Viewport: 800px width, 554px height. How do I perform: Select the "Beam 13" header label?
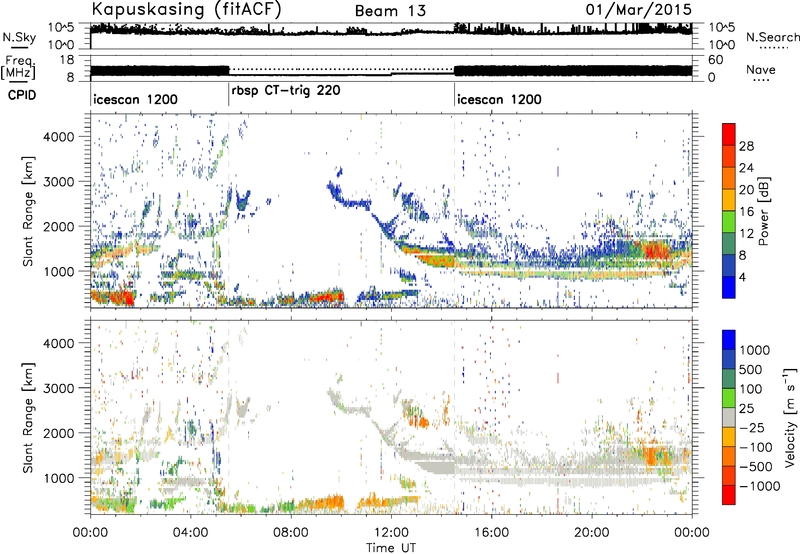pos(390,11)
